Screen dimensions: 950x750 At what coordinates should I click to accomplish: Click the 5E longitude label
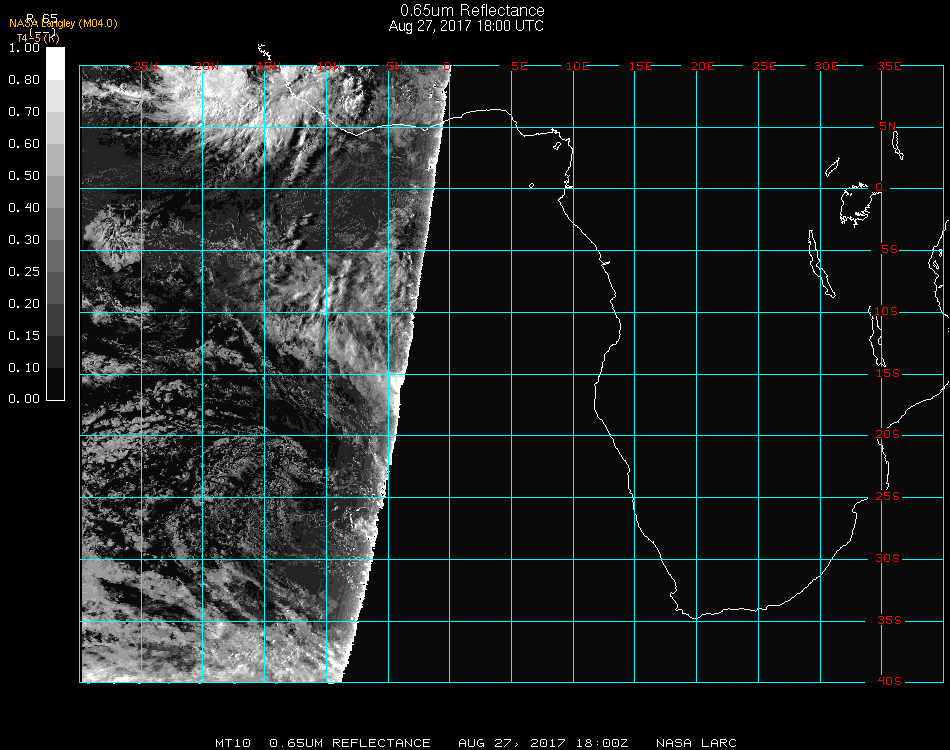click(x=519, y=66)
